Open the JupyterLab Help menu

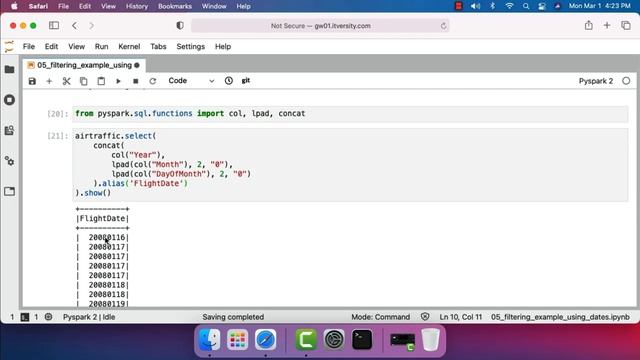pyautogui.click(x=223, y=47)
